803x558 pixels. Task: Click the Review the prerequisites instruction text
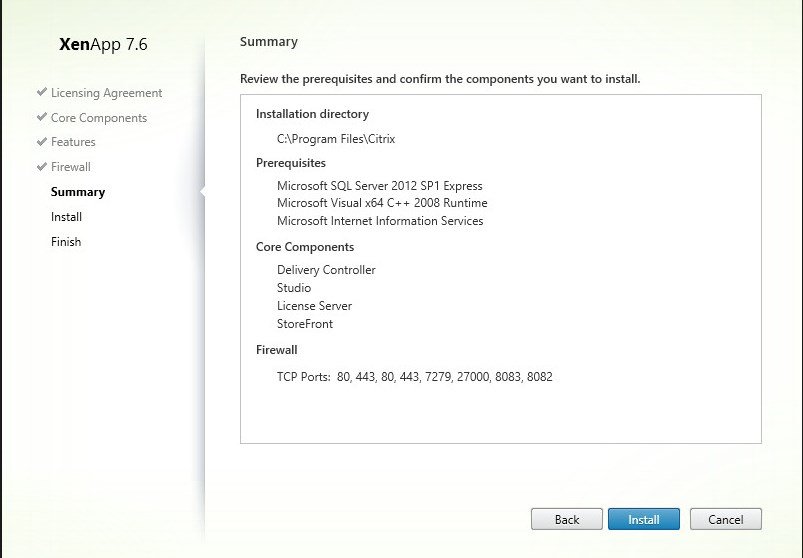[x=440, y=79]
